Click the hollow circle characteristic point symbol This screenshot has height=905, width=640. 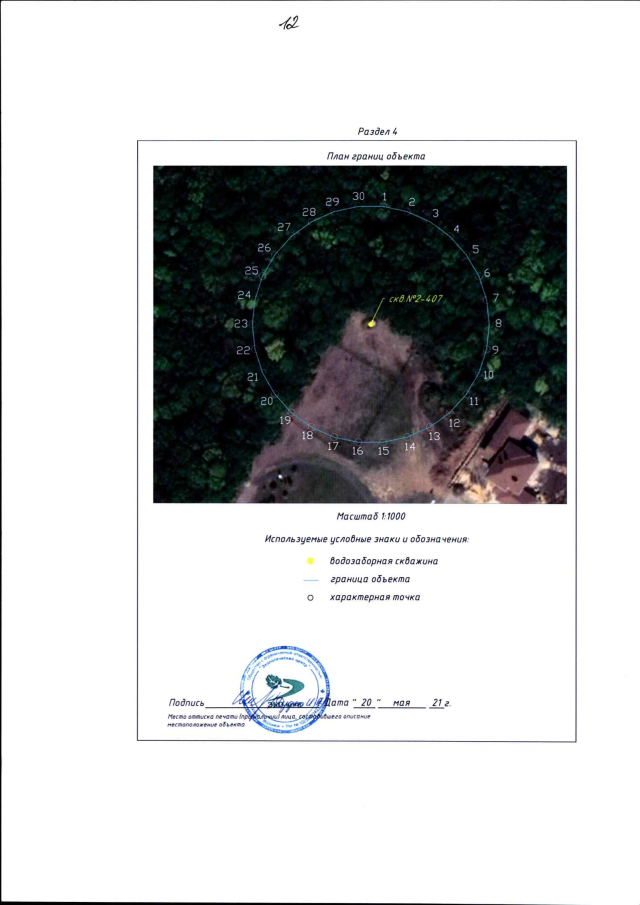coord(310,598)
